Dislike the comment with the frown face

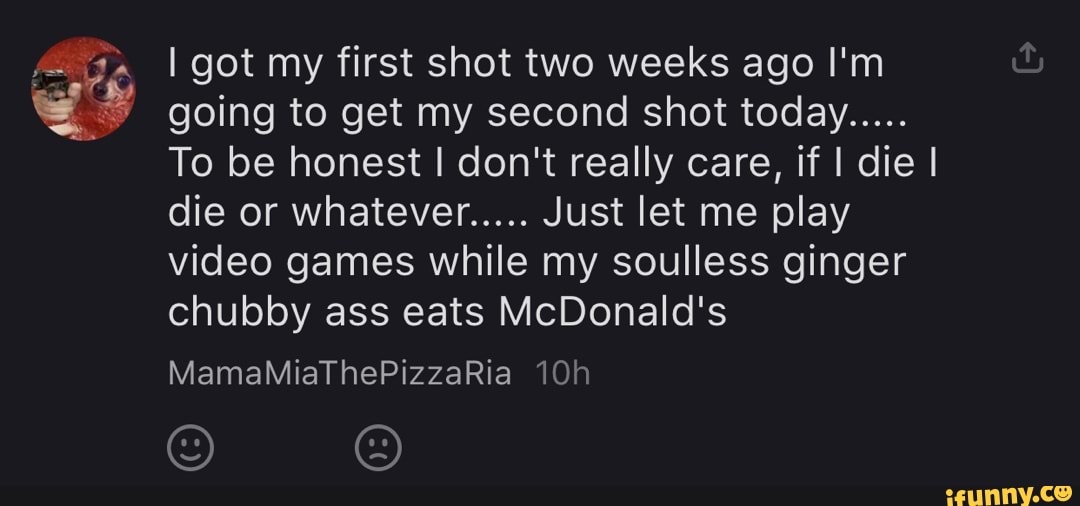coord(379,449)
